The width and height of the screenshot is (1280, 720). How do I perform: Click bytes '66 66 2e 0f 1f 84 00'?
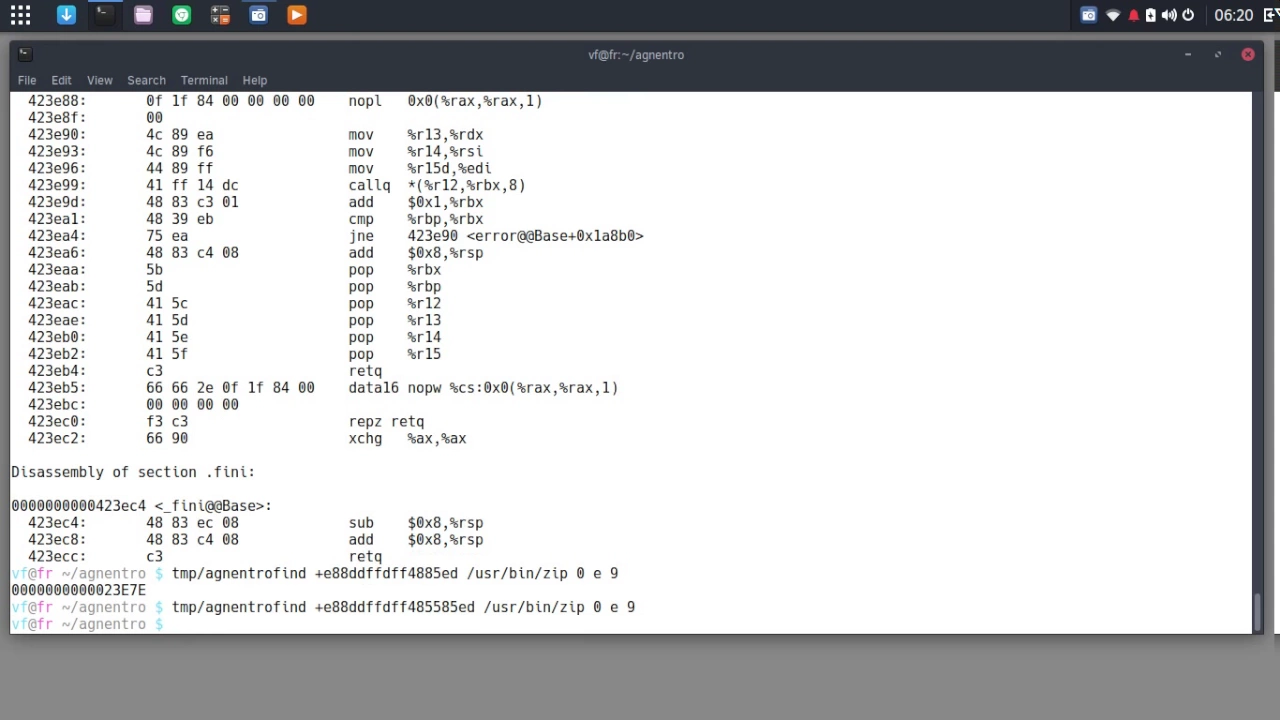230,388
